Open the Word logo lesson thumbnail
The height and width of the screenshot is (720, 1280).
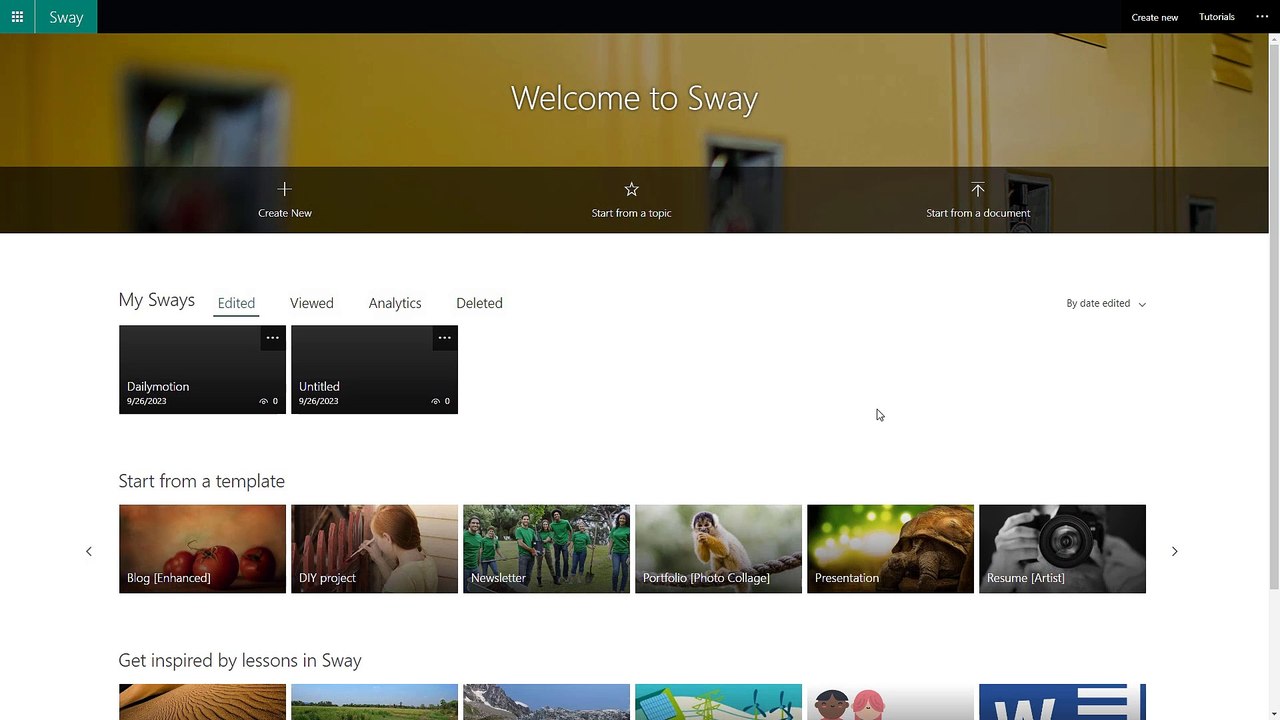click(1062, 702)
